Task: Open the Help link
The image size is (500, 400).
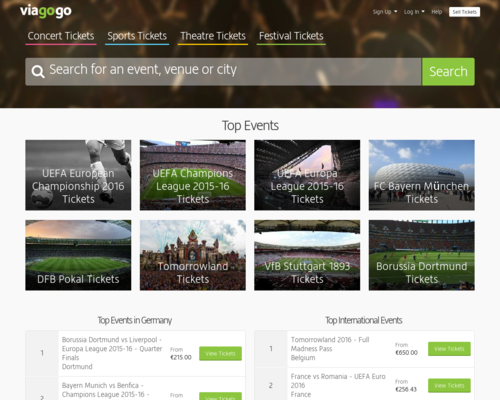Action: [x=437, y=12]
